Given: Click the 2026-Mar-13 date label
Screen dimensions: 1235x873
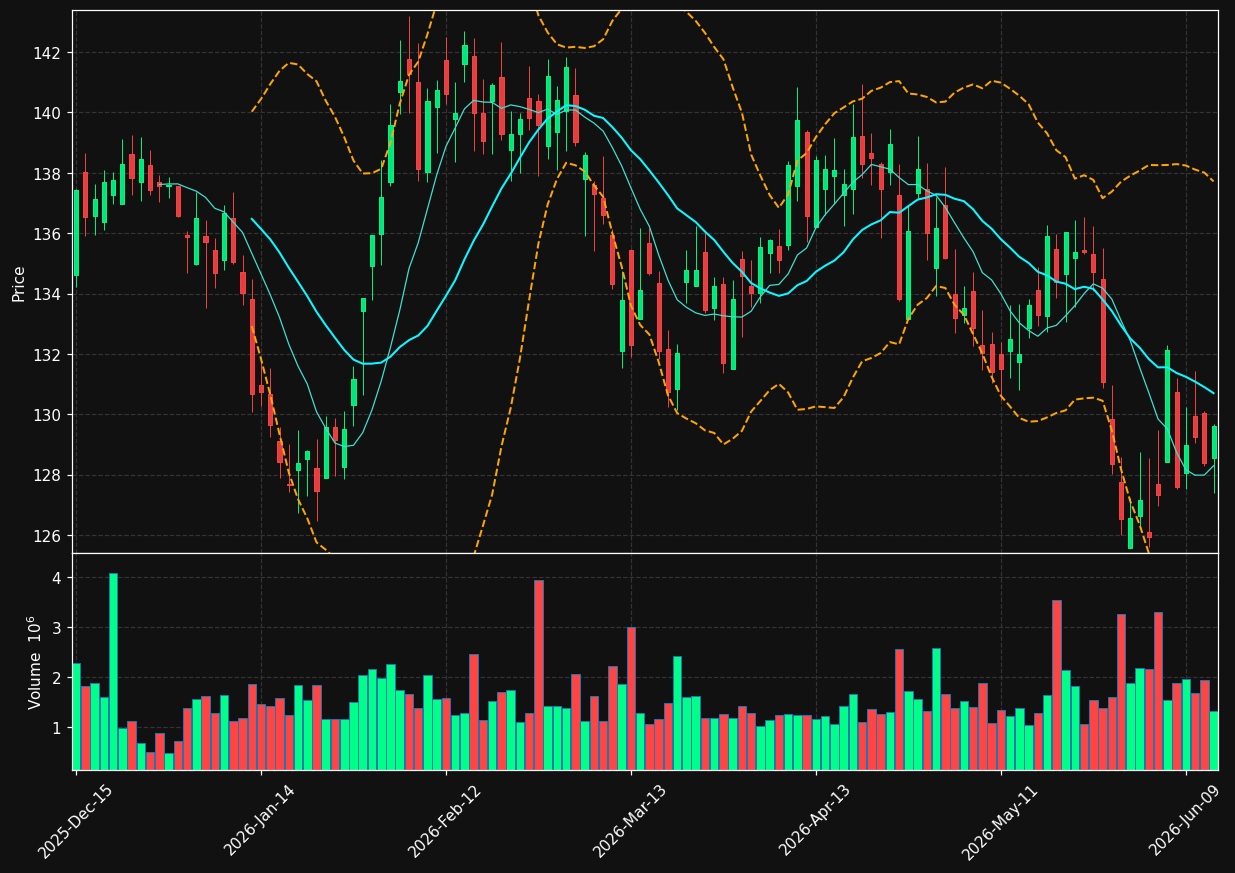Looking at the screenshot, I should (x=630, y=821).
